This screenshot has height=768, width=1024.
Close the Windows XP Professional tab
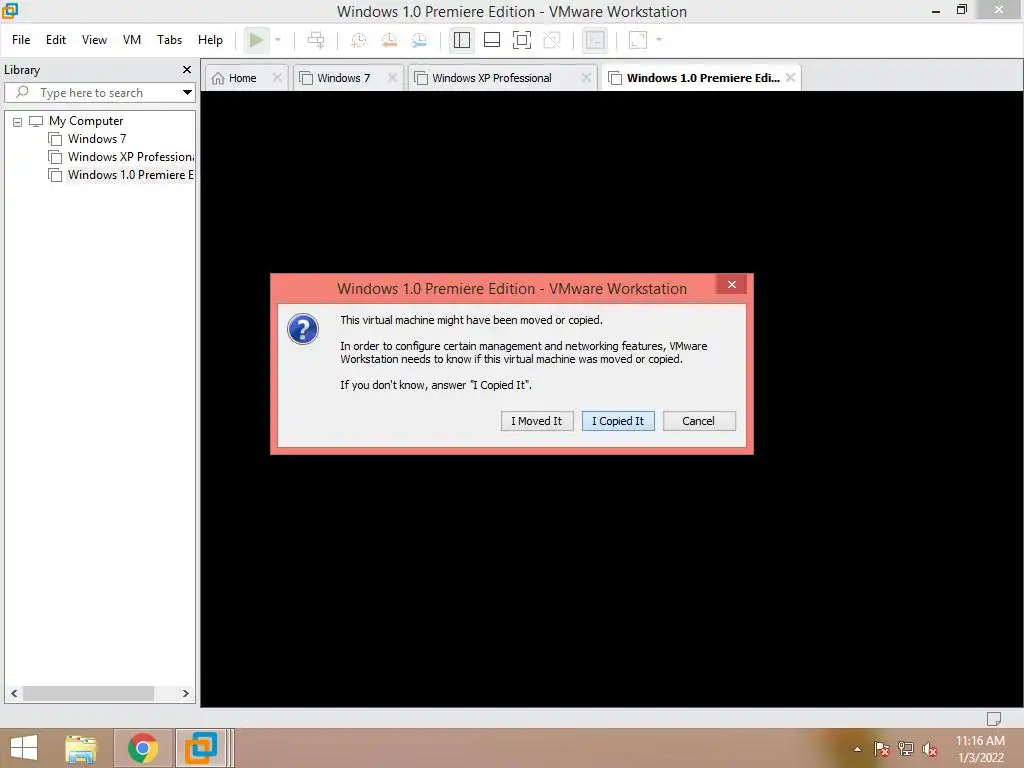pos(586,78)
